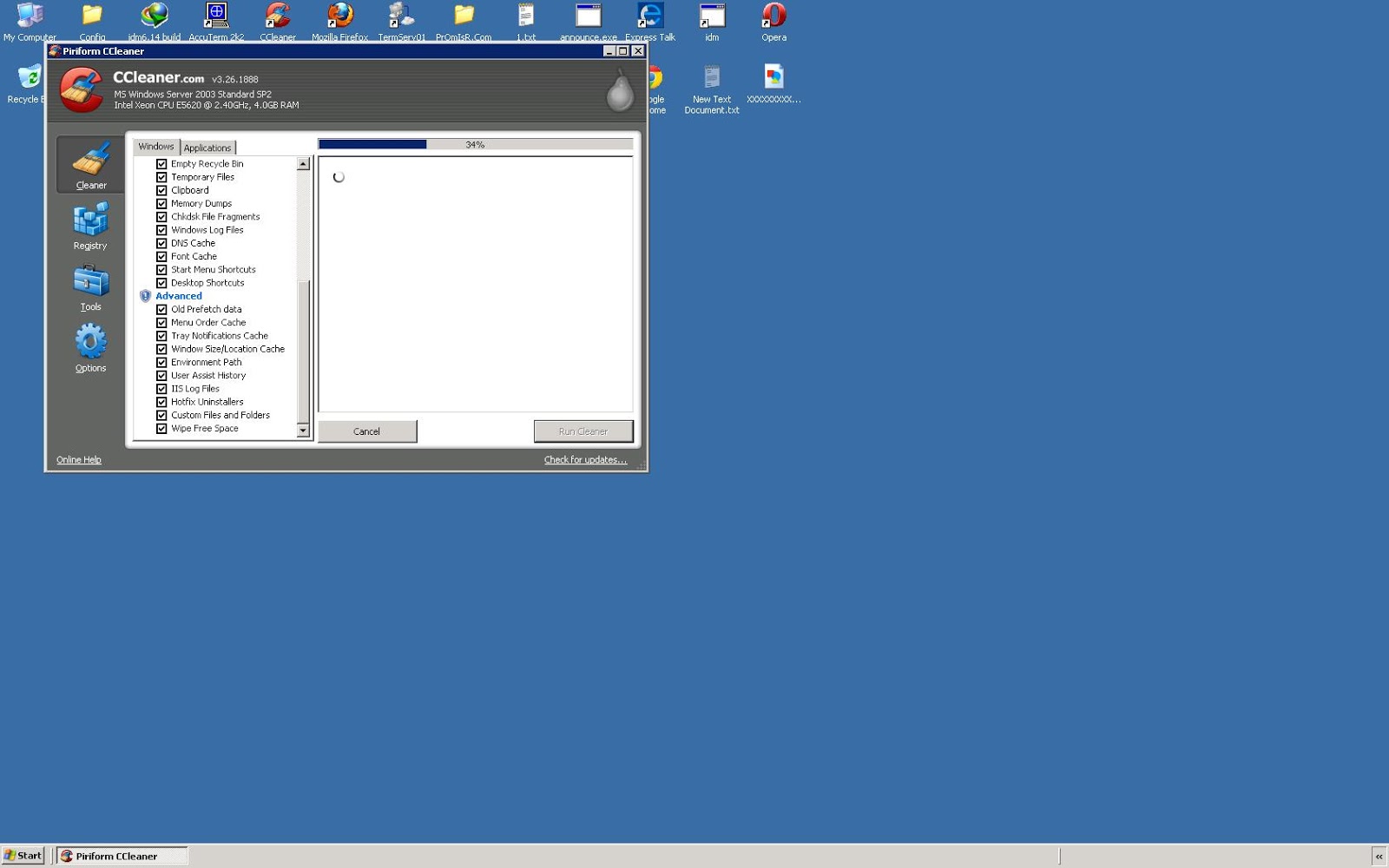This screenshot has height=868, width=1389.
Task: Switch to the Applications tab
Action: [x=207, y=148]
